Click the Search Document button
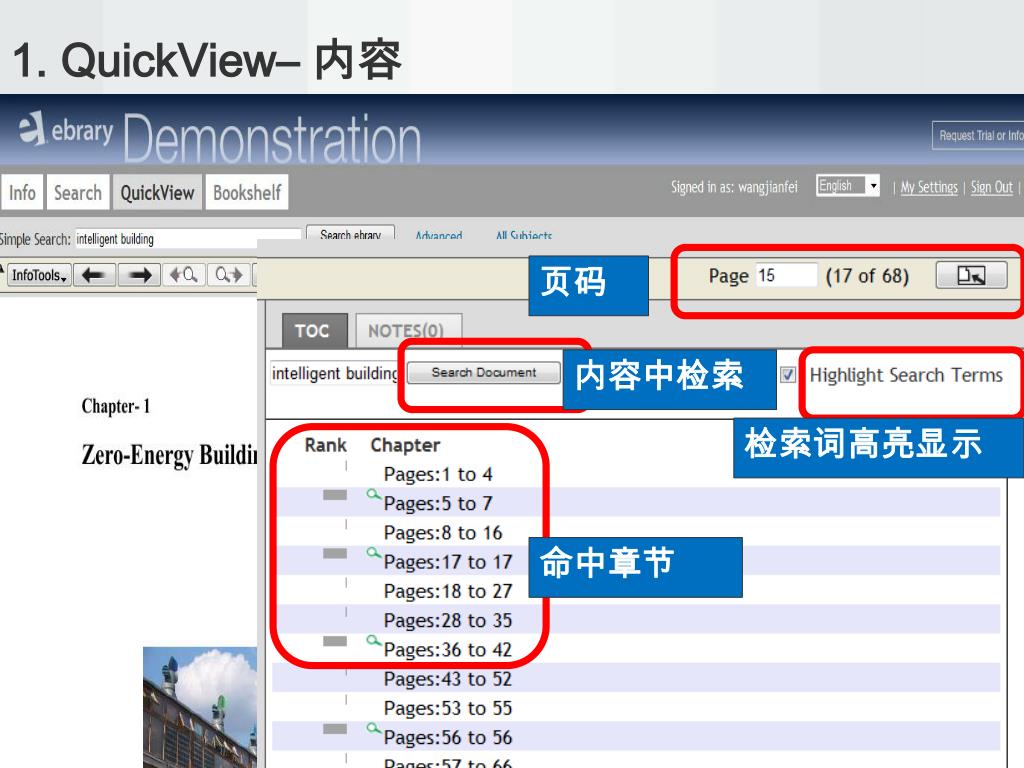Image resolution: width=1024 pixels, height=768 pixels. (483, 372)
